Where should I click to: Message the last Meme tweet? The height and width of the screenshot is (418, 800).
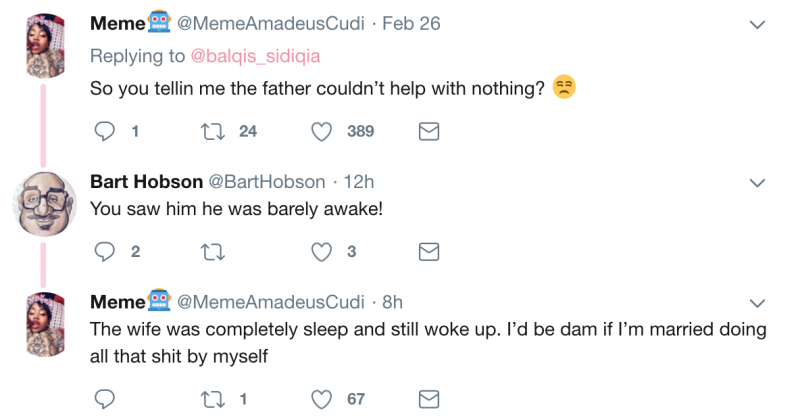428,399
